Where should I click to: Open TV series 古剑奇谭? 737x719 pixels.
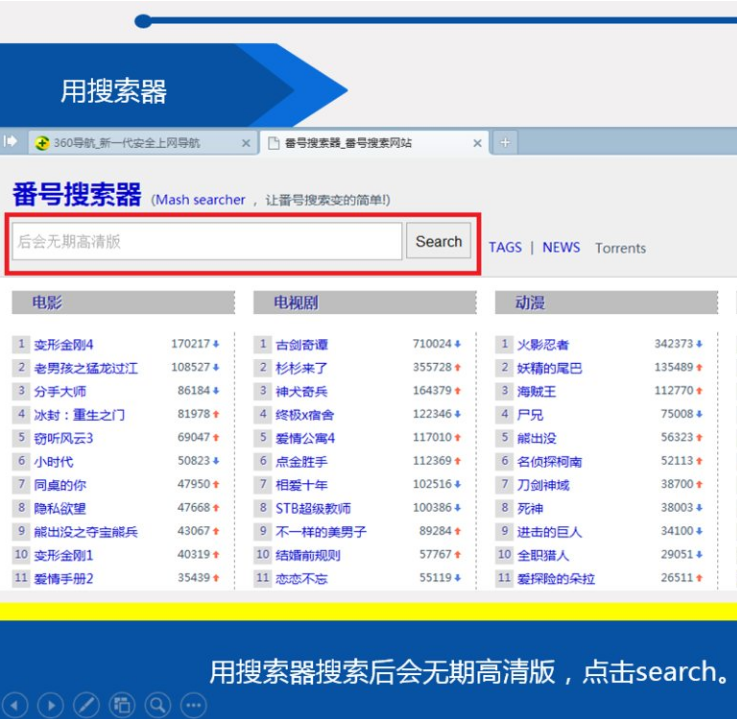click(x=302, y=345)
